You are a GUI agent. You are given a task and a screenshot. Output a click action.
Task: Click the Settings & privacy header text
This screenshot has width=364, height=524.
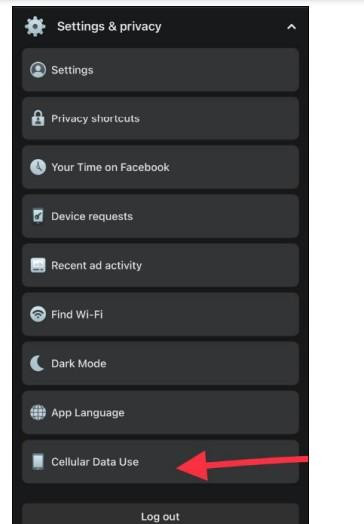pyautogui.click(x=109, y=26)
